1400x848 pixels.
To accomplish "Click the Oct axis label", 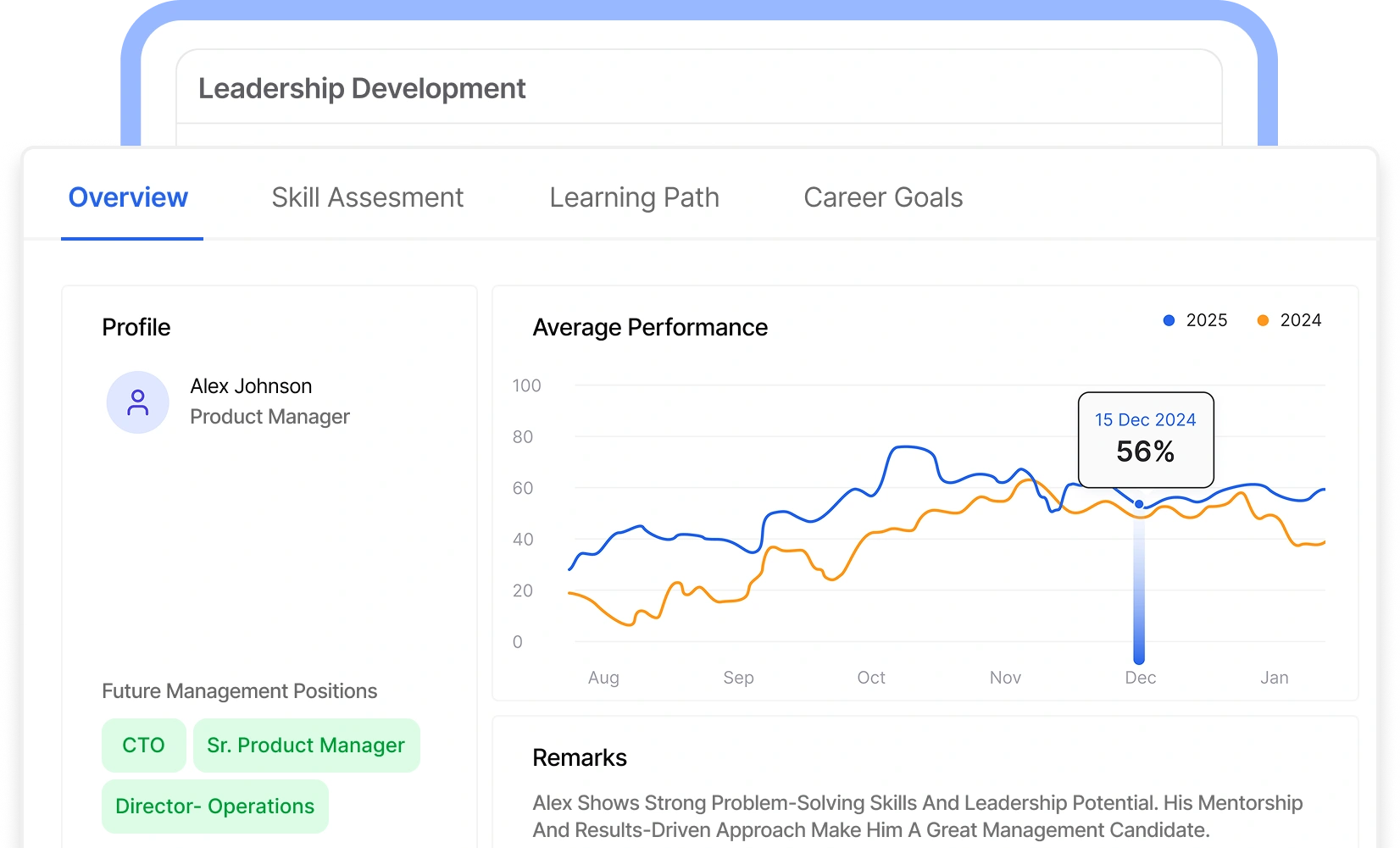I will [871, 678].
